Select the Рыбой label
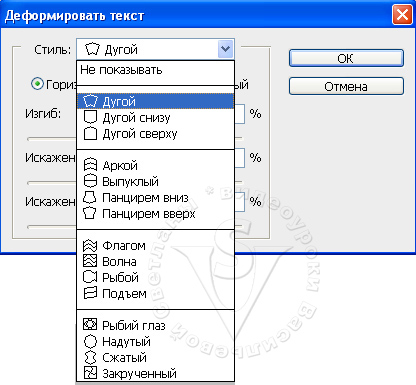 120,277
